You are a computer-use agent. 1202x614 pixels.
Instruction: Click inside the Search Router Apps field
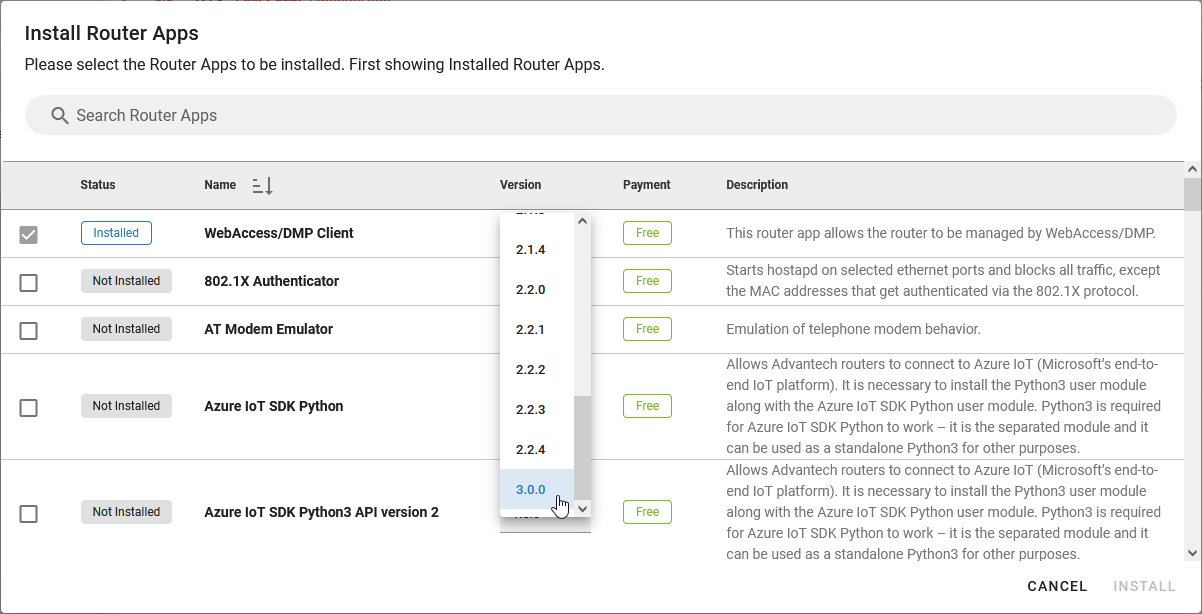600,115
